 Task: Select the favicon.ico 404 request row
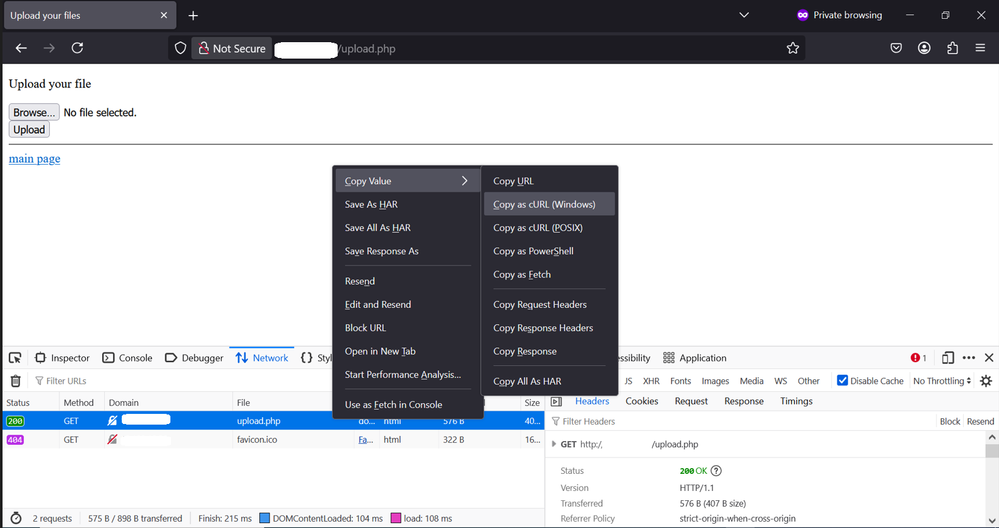(x=273, y=439)
